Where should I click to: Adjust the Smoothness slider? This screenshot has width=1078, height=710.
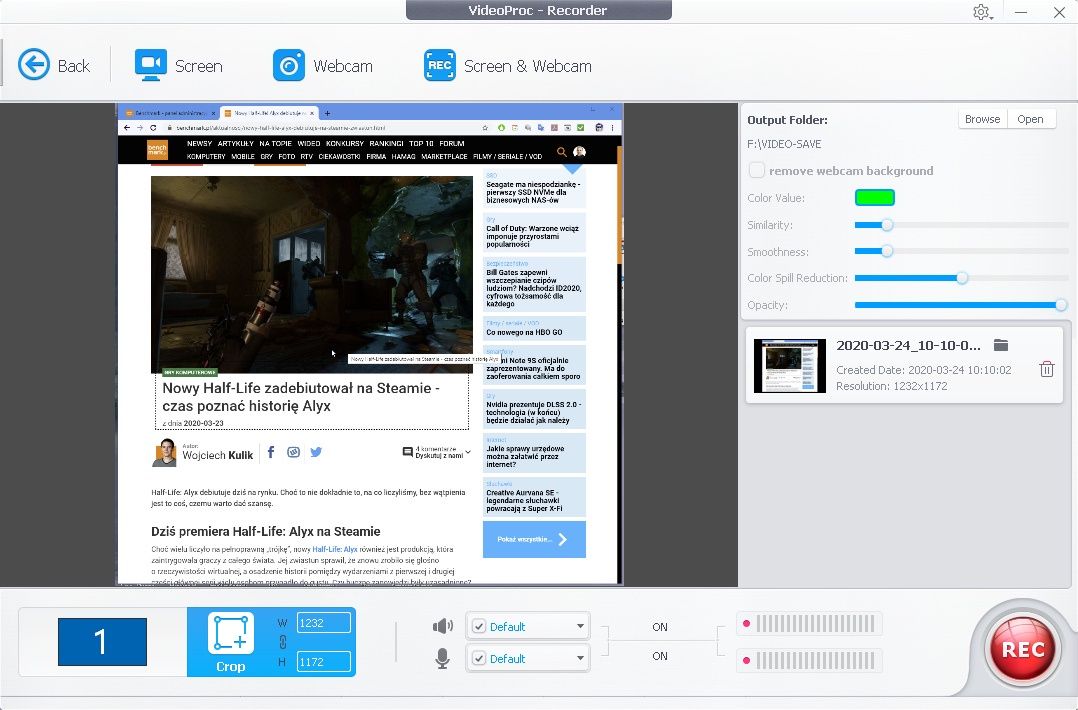[887, 252]
